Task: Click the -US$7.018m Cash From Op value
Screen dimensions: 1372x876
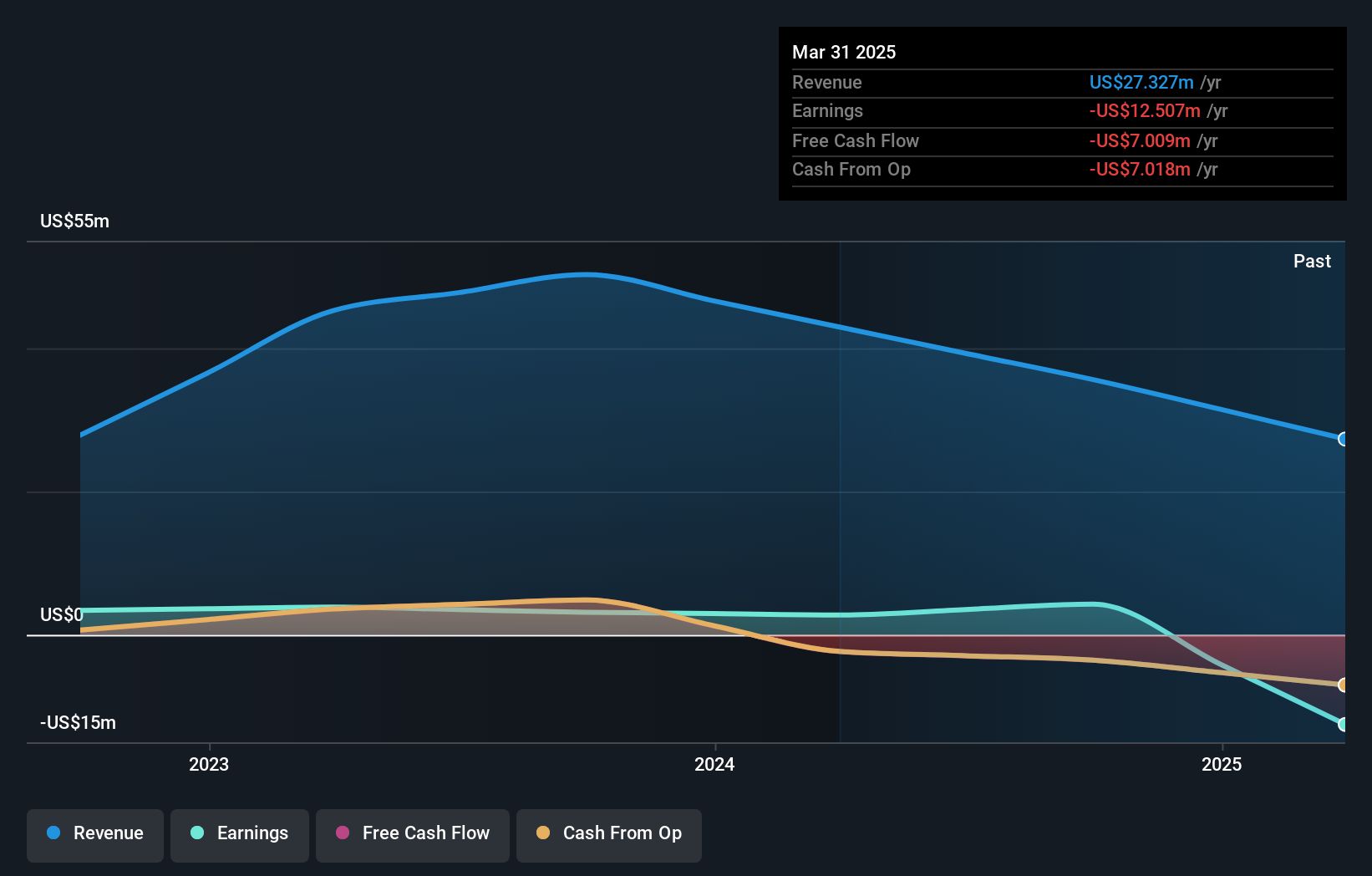Action: (x=1139, y=170)
